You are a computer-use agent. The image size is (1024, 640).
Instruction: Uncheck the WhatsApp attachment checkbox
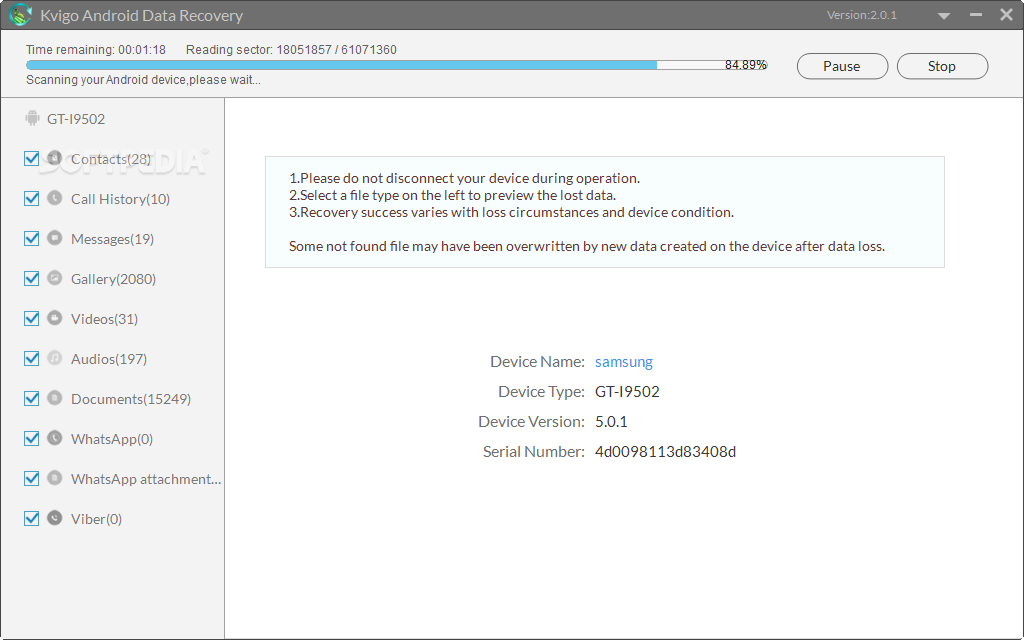click(x=31, y=478)
